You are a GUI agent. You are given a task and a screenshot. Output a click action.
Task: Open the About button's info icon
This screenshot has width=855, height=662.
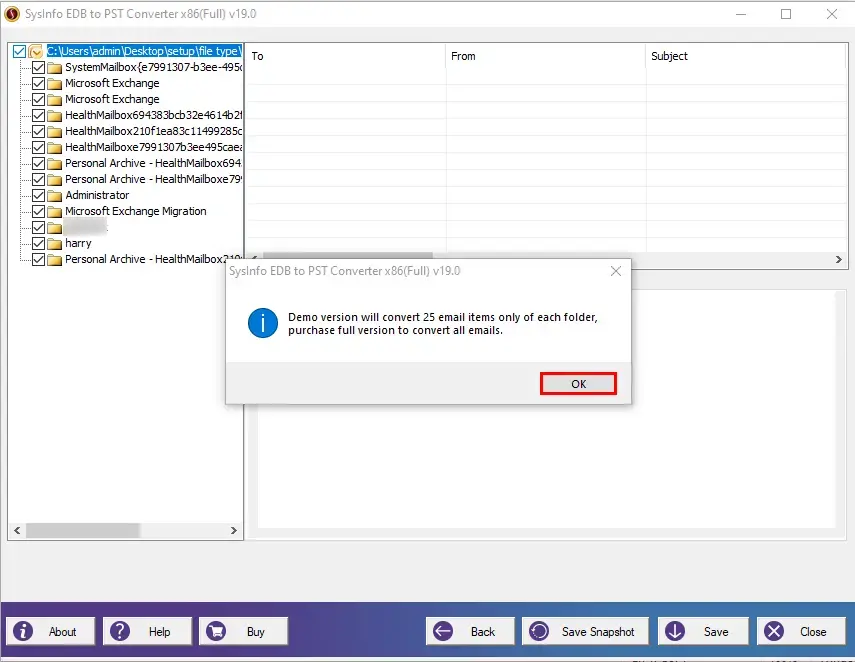click(x=23, y=631)
